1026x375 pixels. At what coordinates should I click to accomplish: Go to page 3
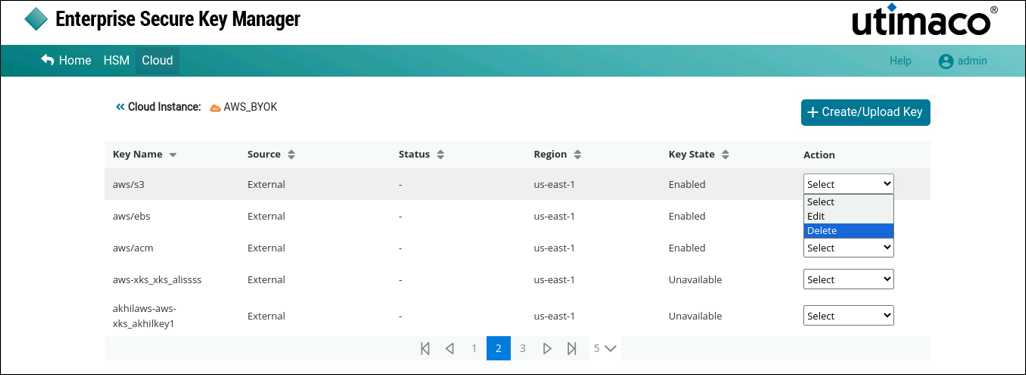point(523,348)
